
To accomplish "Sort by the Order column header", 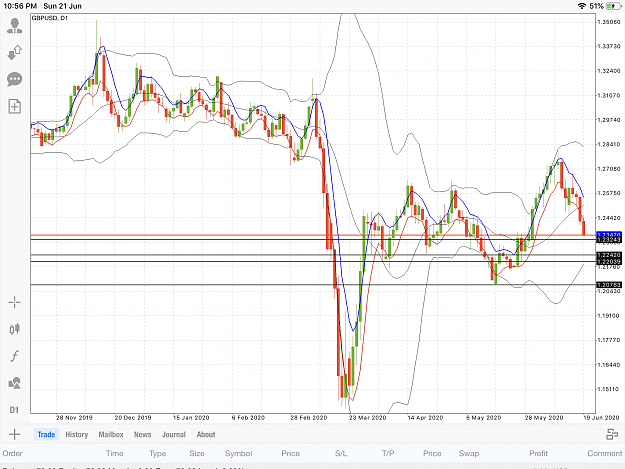I will pyautogui.click(x=12, y=453).
